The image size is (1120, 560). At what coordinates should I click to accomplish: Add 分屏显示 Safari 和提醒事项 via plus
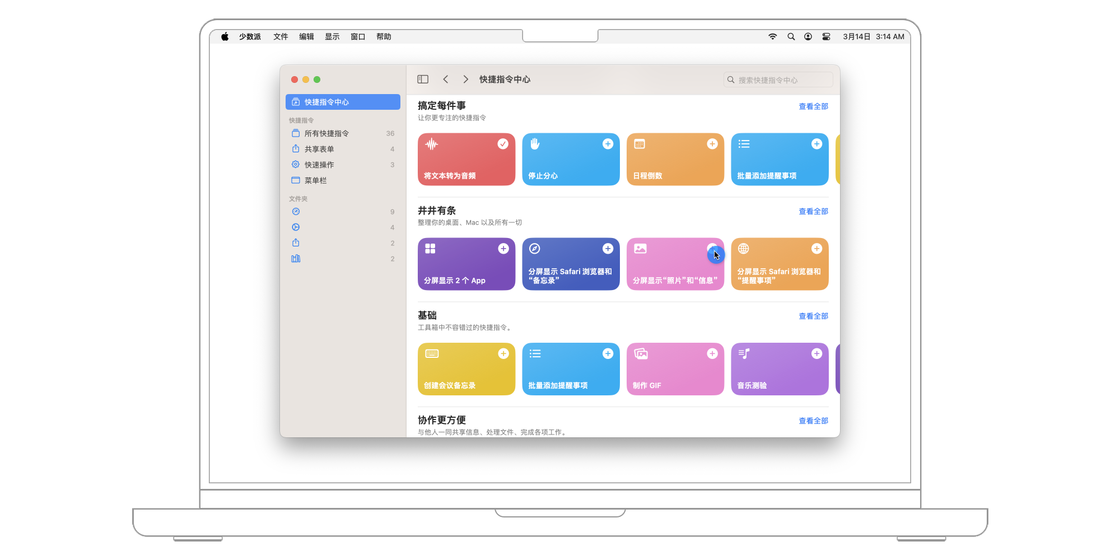click(x=816, y=249)
